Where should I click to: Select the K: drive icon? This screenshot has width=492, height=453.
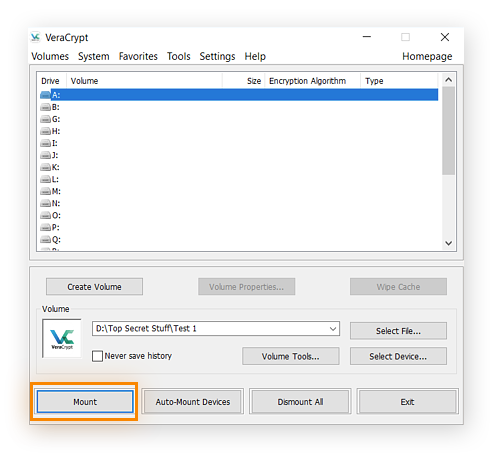45,167
